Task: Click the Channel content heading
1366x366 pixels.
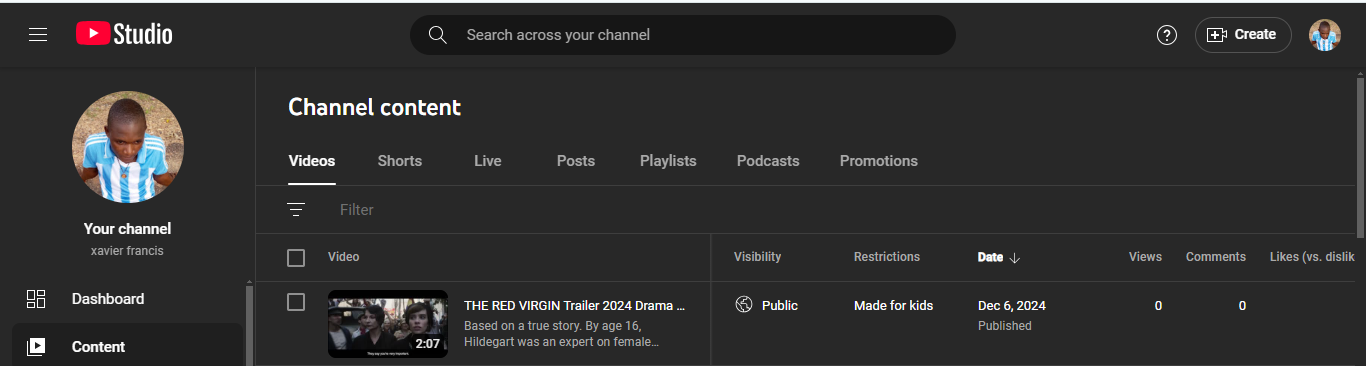Action: (375, 107)
